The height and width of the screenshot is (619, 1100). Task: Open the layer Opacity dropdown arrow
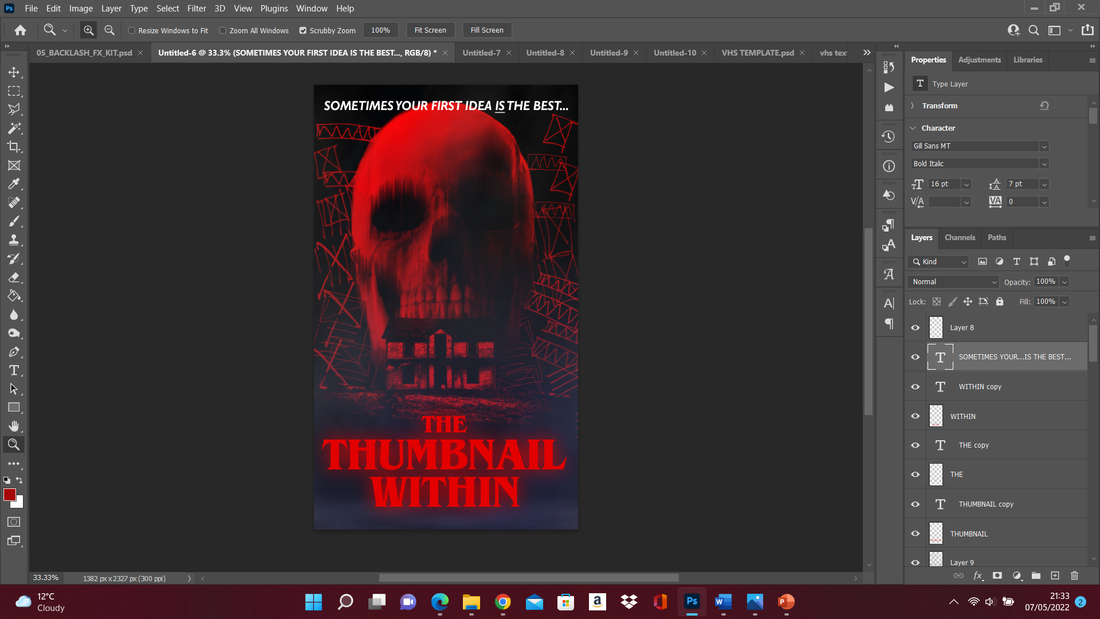tap(1064, 282)
